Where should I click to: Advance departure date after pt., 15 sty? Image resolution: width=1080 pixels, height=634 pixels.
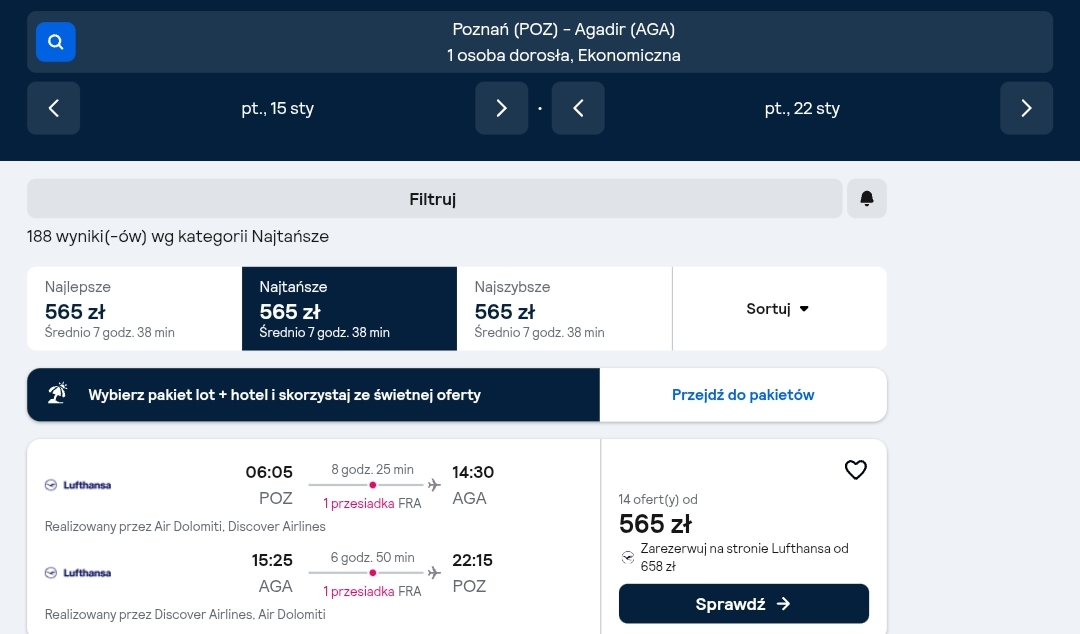pyautogui.click(x=501, y=108)
